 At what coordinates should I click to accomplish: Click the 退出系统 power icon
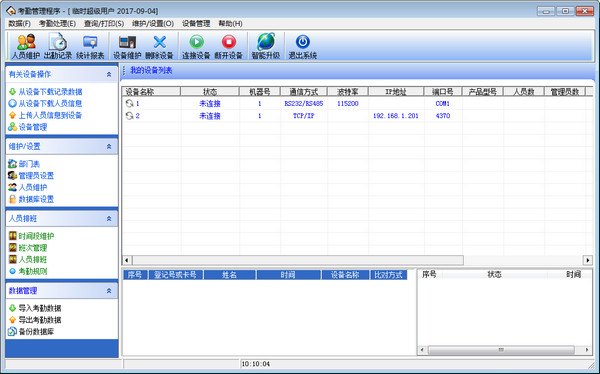tap(303, 46)
